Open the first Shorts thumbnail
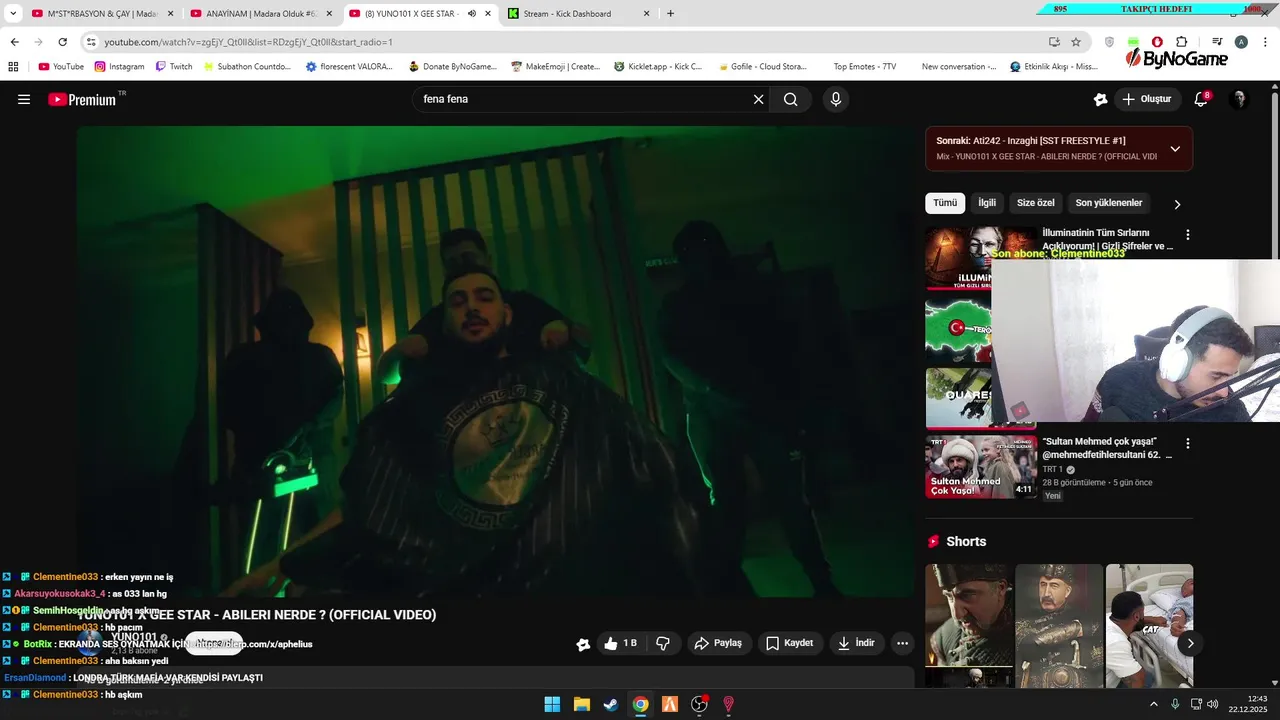Image resolution: width=1280 pixels, height=720 pixels. click(x=969, y=625)
